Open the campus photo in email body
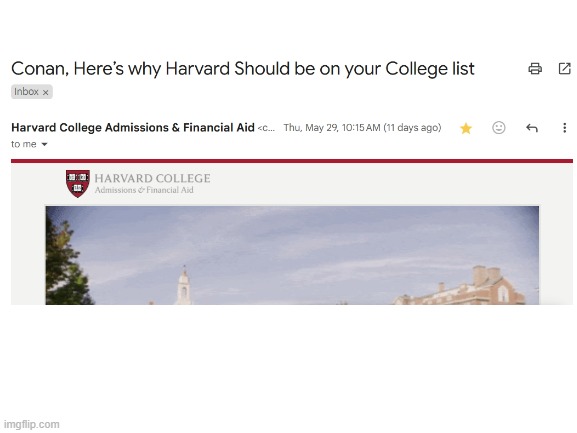The image size is (577, 433). 292,255
